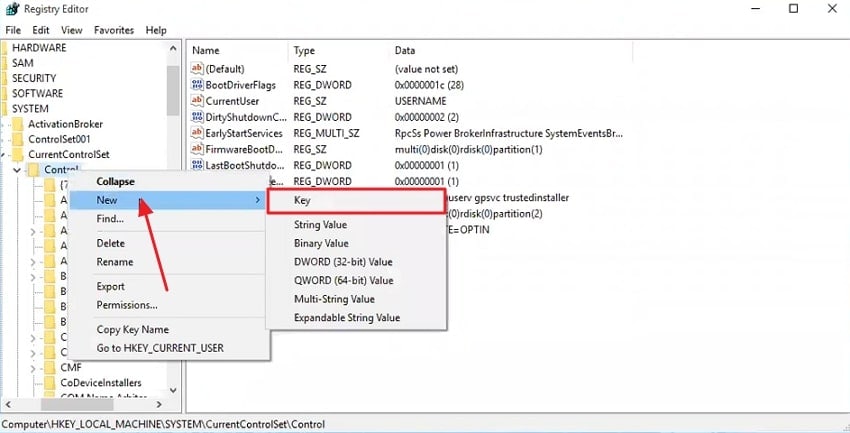Click the horizontal scrollbar left arrow
This screenshot has width=850, height=433.
(x=8, y=404)
